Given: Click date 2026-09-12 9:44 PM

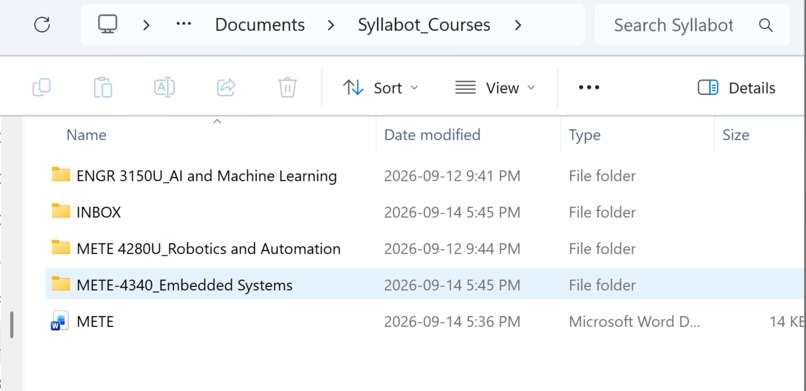Looking at the screenshot, I should click(x=452, y=249).
